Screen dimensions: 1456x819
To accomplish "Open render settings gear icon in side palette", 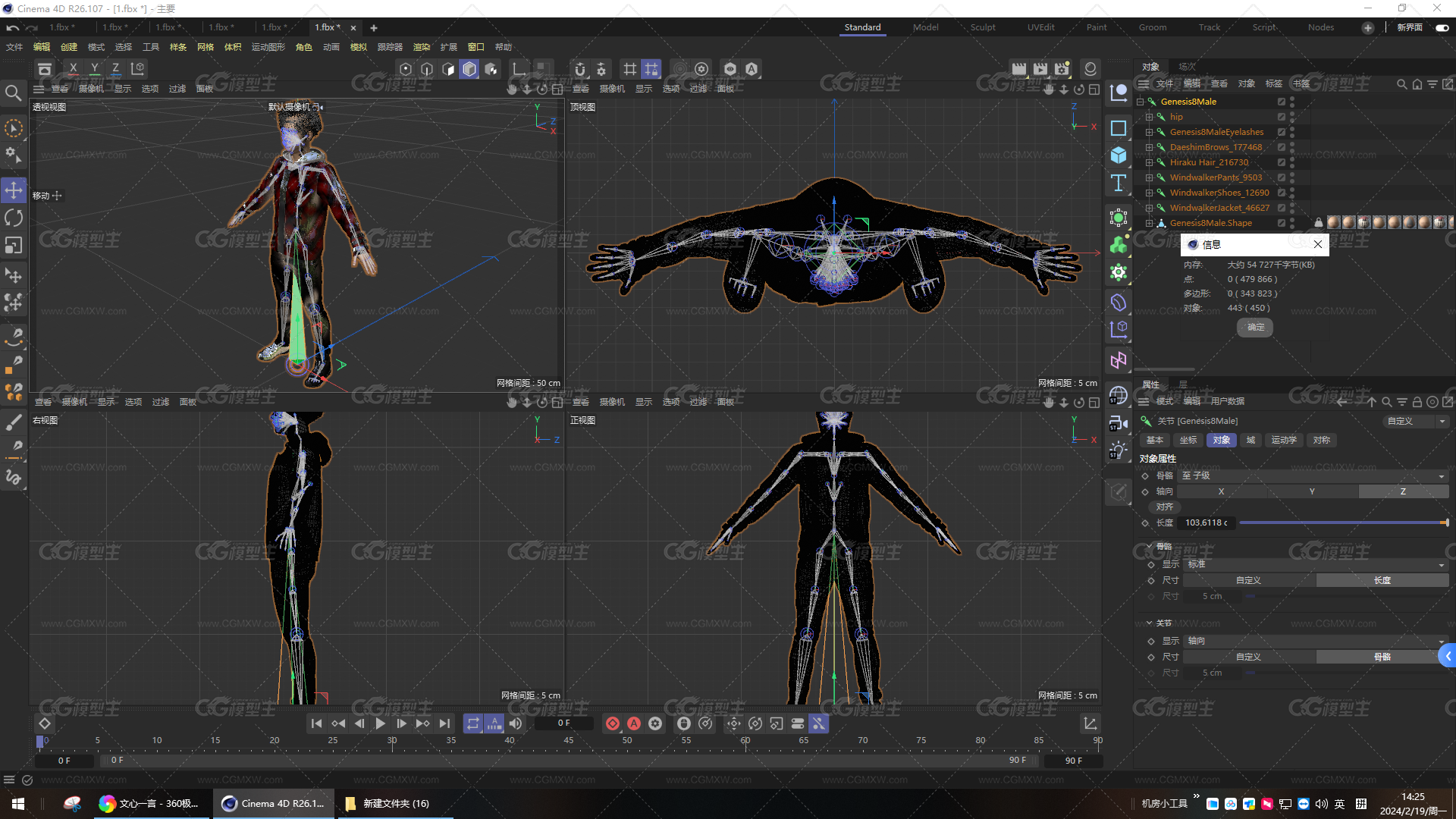I will point(1119,272).
